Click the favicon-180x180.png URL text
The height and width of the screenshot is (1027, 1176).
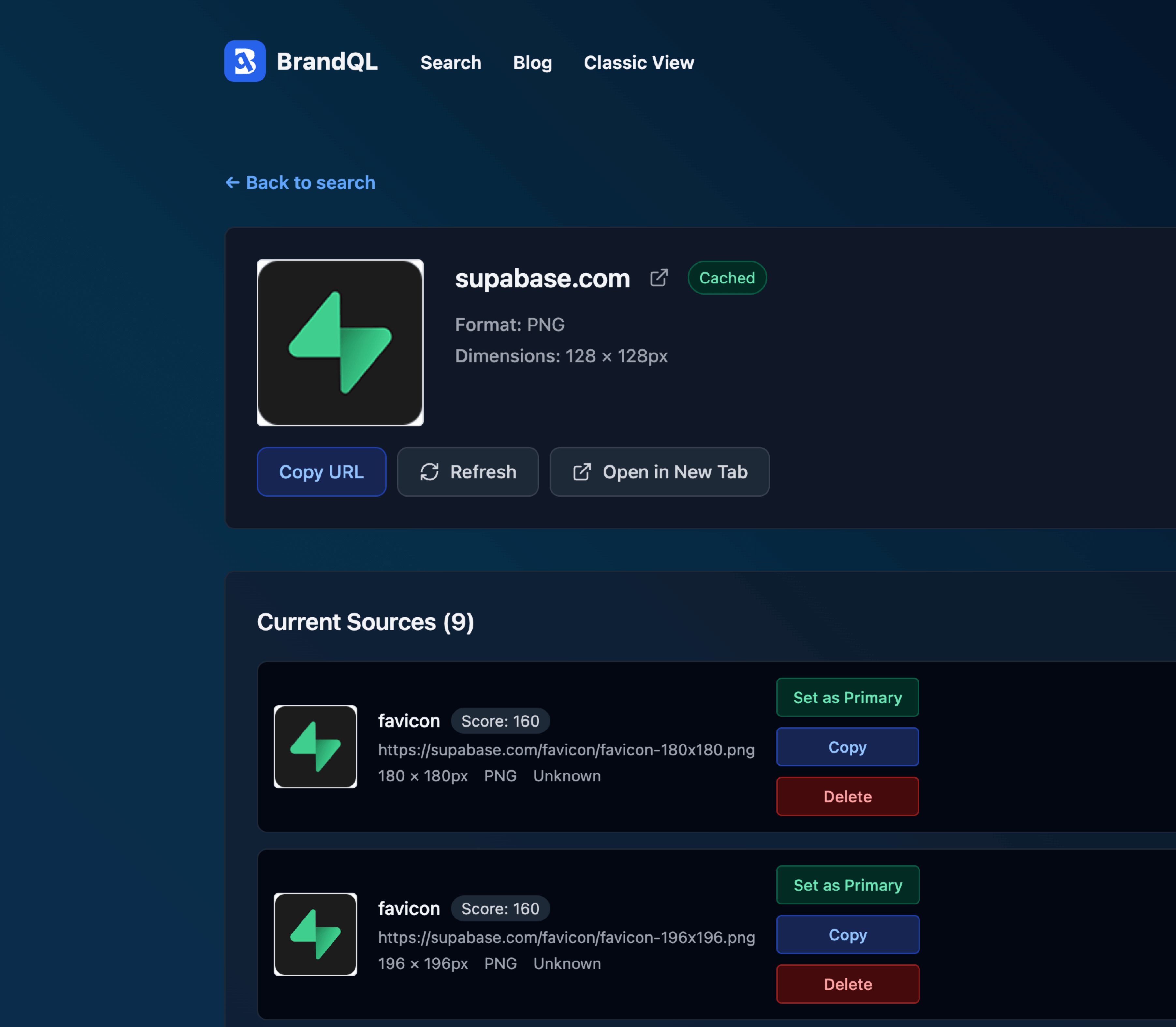tap(566, 750)
